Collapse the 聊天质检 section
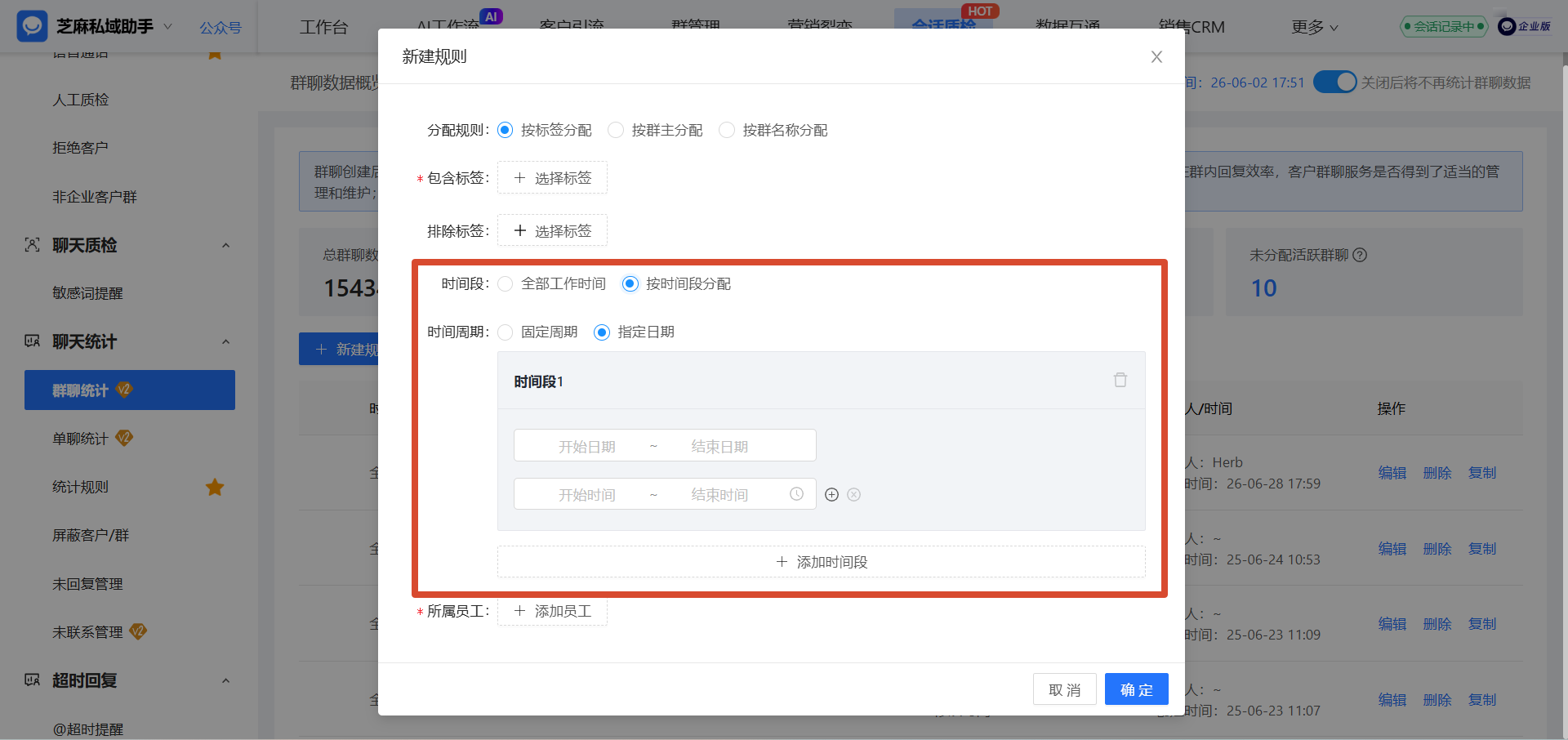This screenshot has width=1568, height=740. [x=226, y=245]
